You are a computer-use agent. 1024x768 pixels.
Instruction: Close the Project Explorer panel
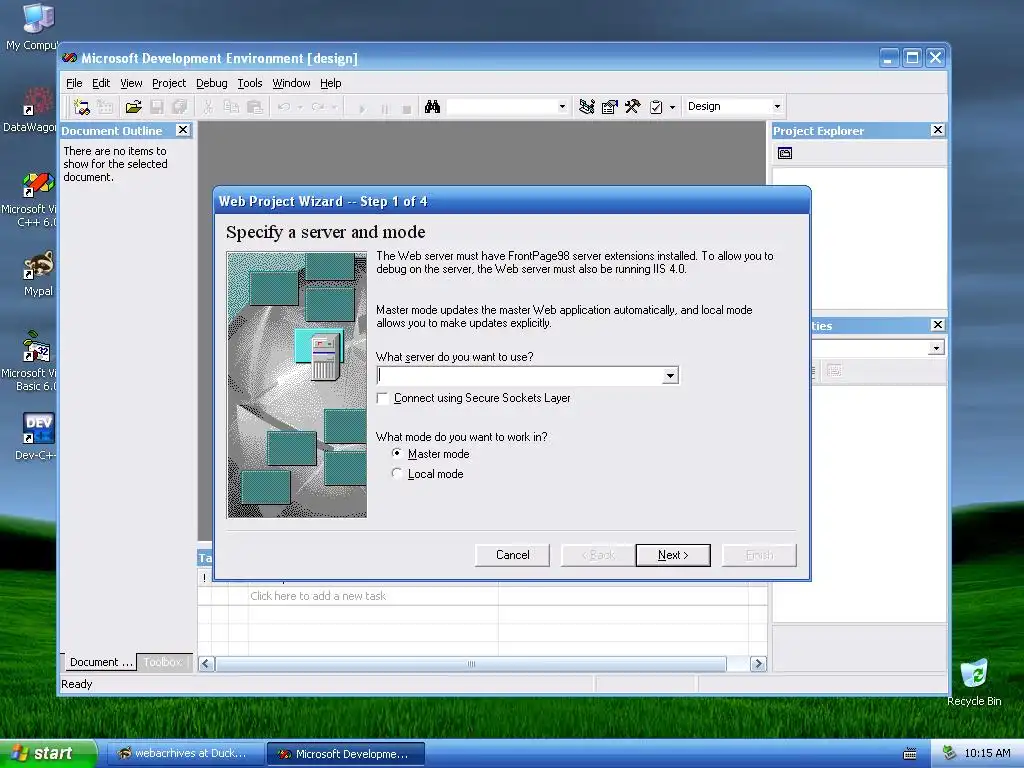(938, 130)
